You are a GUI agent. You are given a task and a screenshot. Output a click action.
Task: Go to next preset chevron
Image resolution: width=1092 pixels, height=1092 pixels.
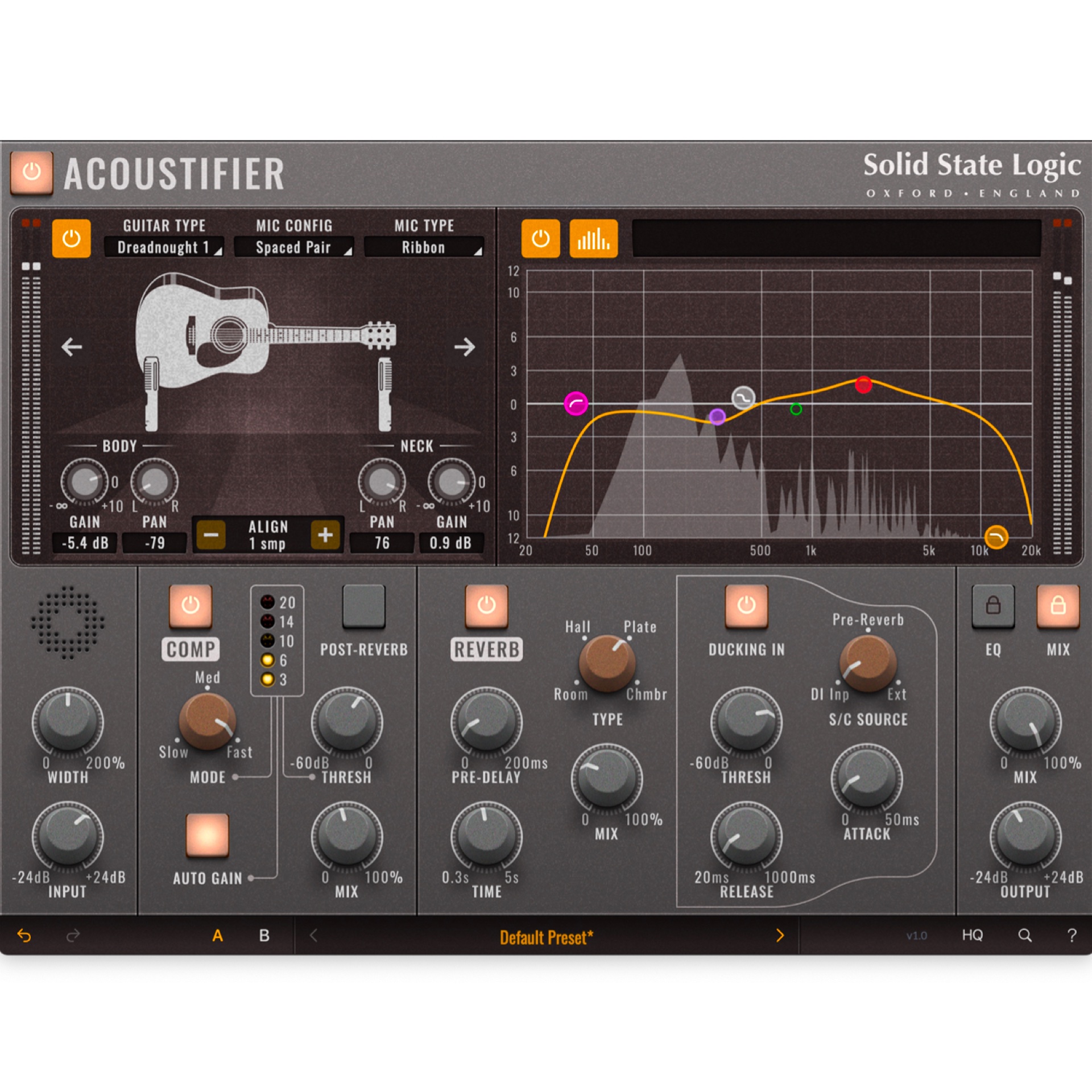780,936
